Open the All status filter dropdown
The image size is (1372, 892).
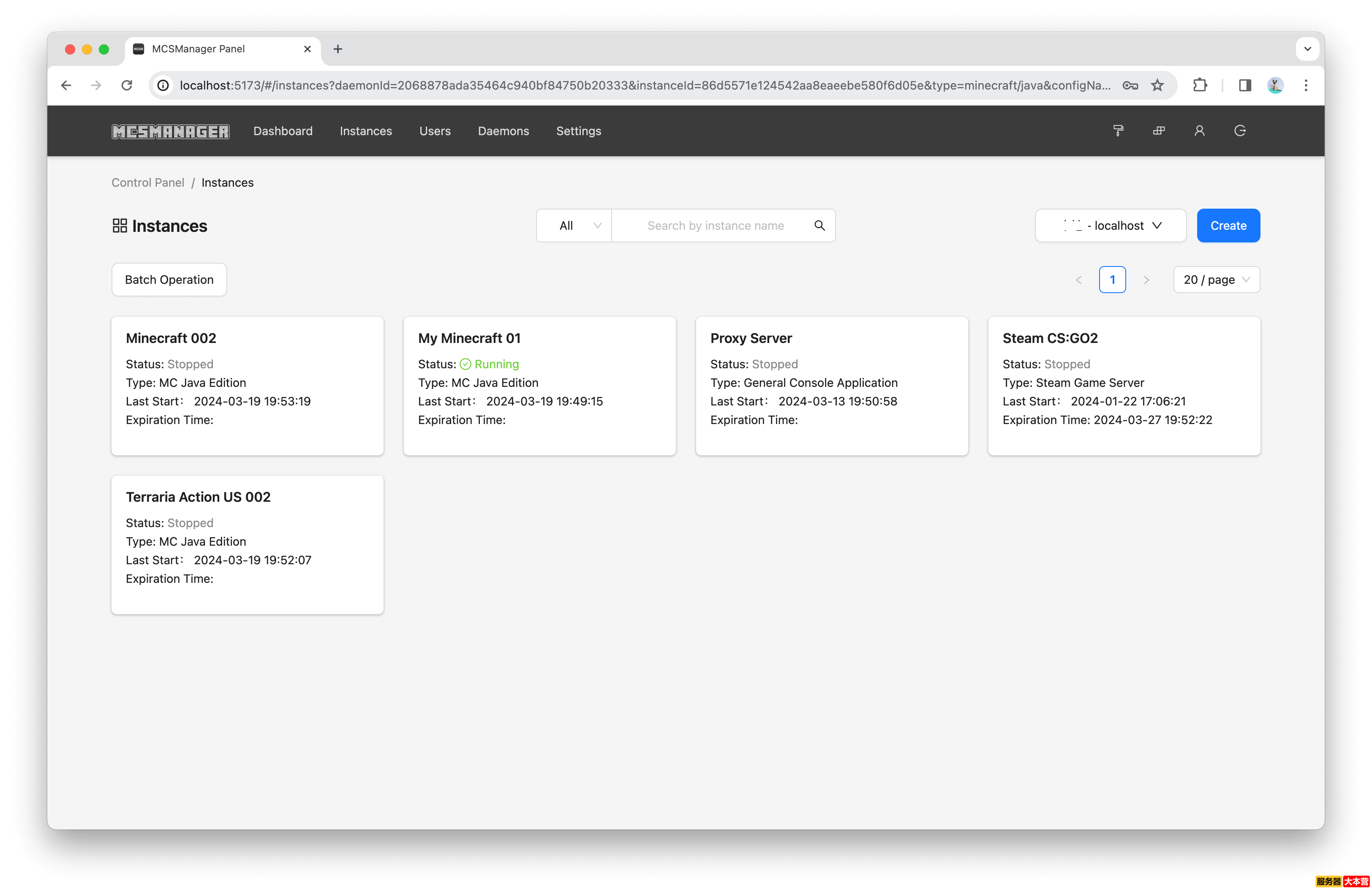click(574, 225)
